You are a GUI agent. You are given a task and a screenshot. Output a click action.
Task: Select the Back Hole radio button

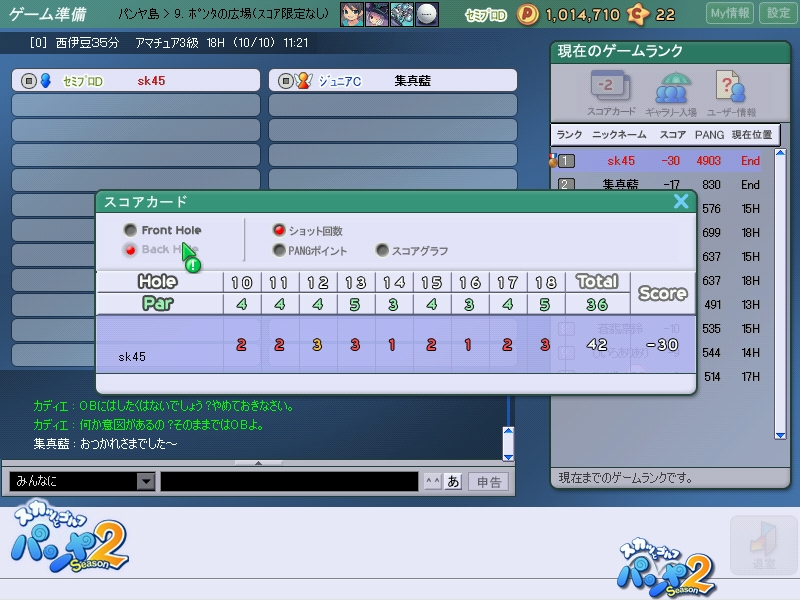(x=130, y=250)
